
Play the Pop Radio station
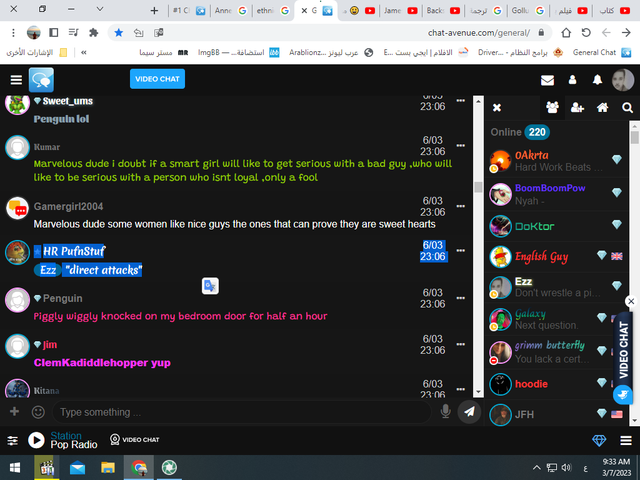point(36,440)
